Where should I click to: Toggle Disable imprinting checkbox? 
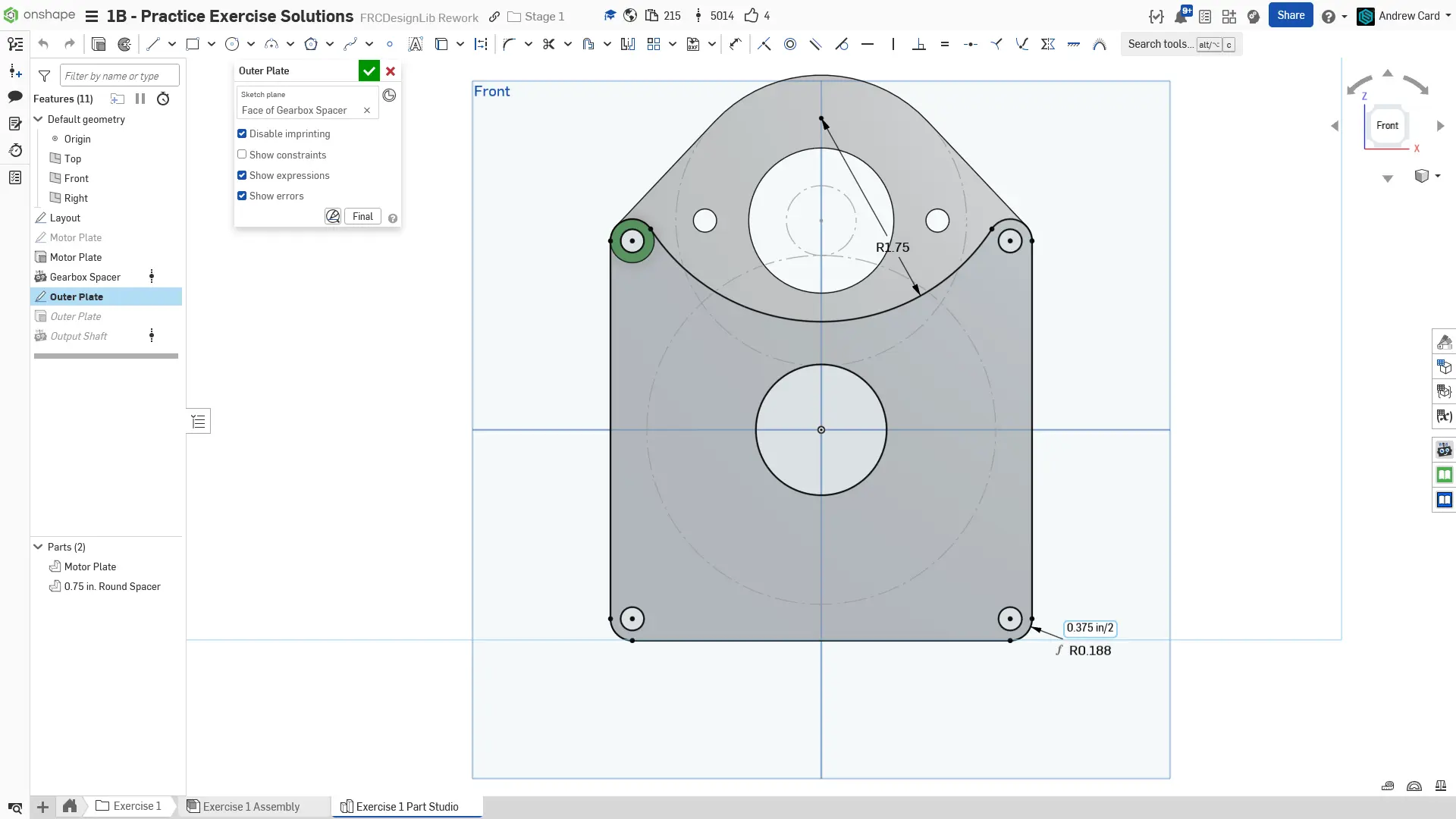point(242,133)
